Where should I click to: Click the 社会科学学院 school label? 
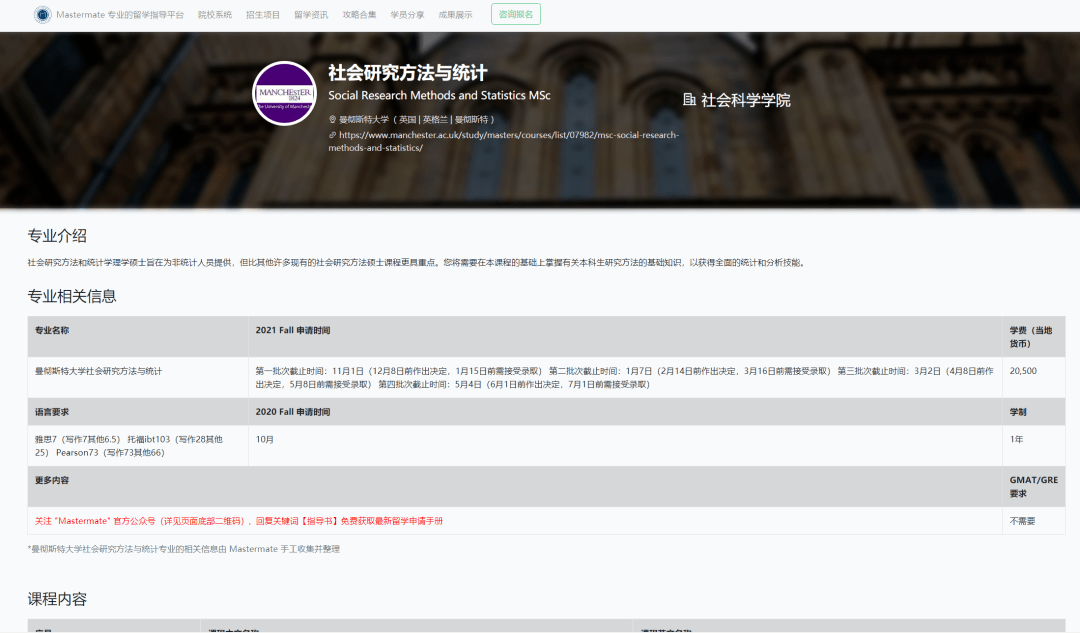(746, 100)
